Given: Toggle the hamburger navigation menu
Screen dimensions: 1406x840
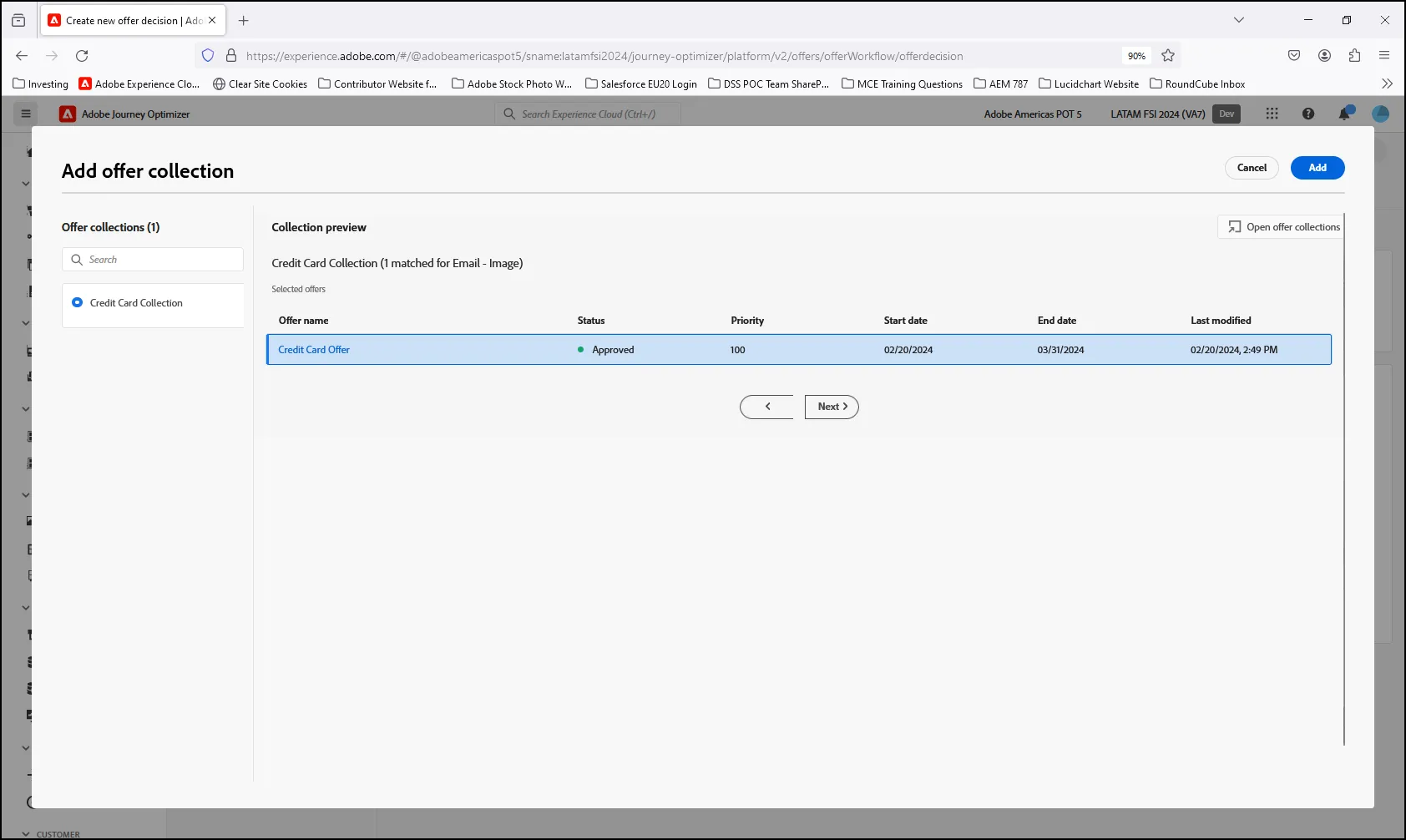Looking at the screenshot, I should 26,114.
